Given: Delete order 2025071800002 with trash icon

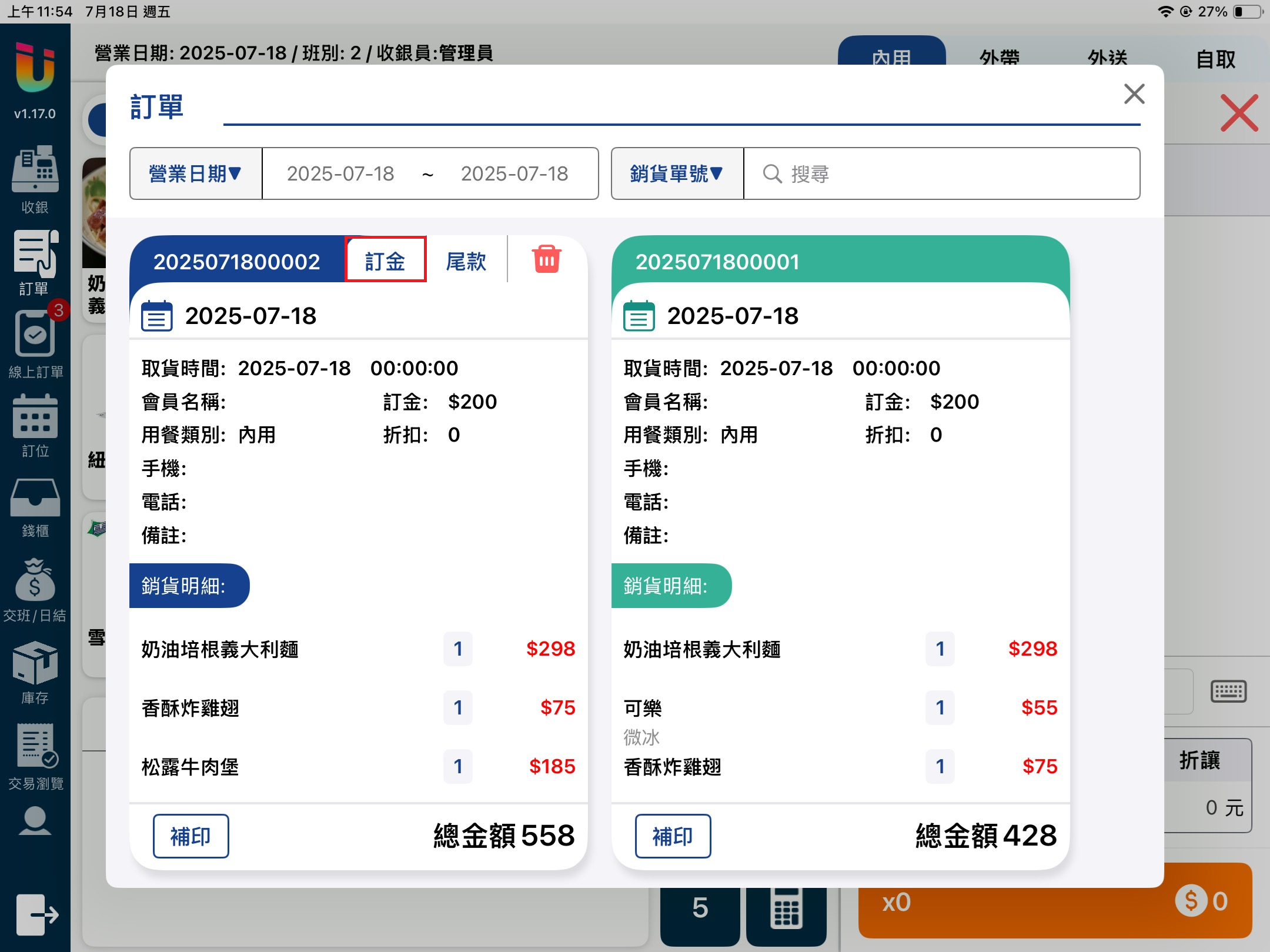Looking at the screenshot, I should (547, 259).
